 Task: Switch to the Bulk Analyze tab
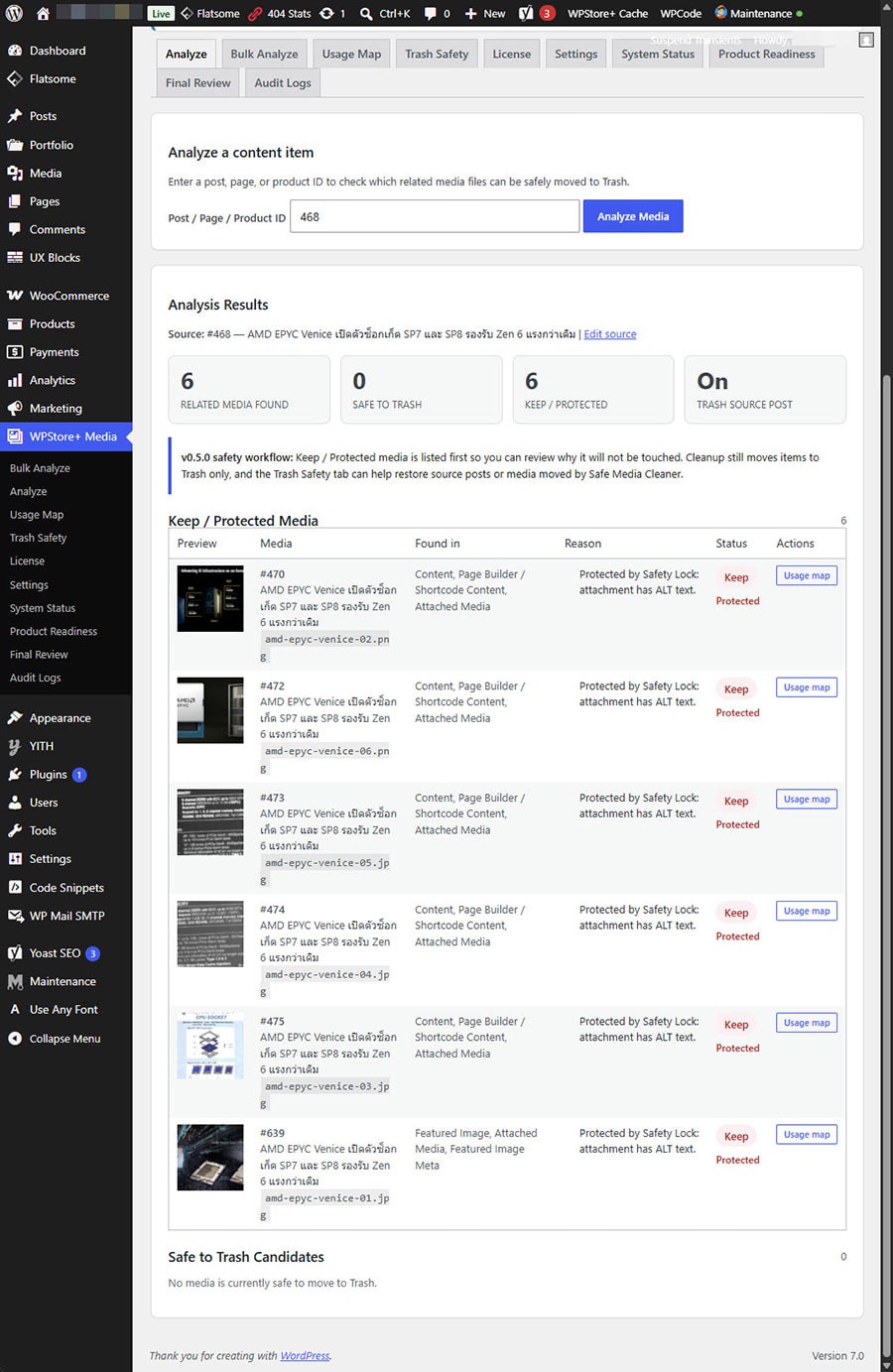(264, 54)
